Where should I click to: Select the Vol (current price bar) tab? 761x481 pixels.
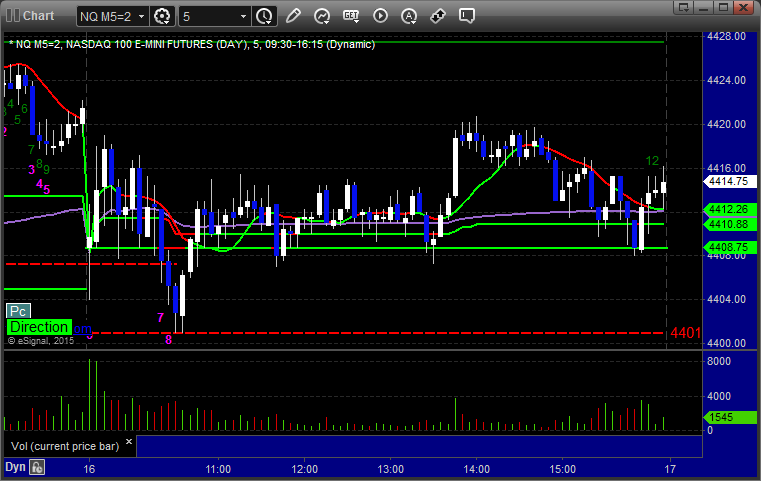[65, 446]
